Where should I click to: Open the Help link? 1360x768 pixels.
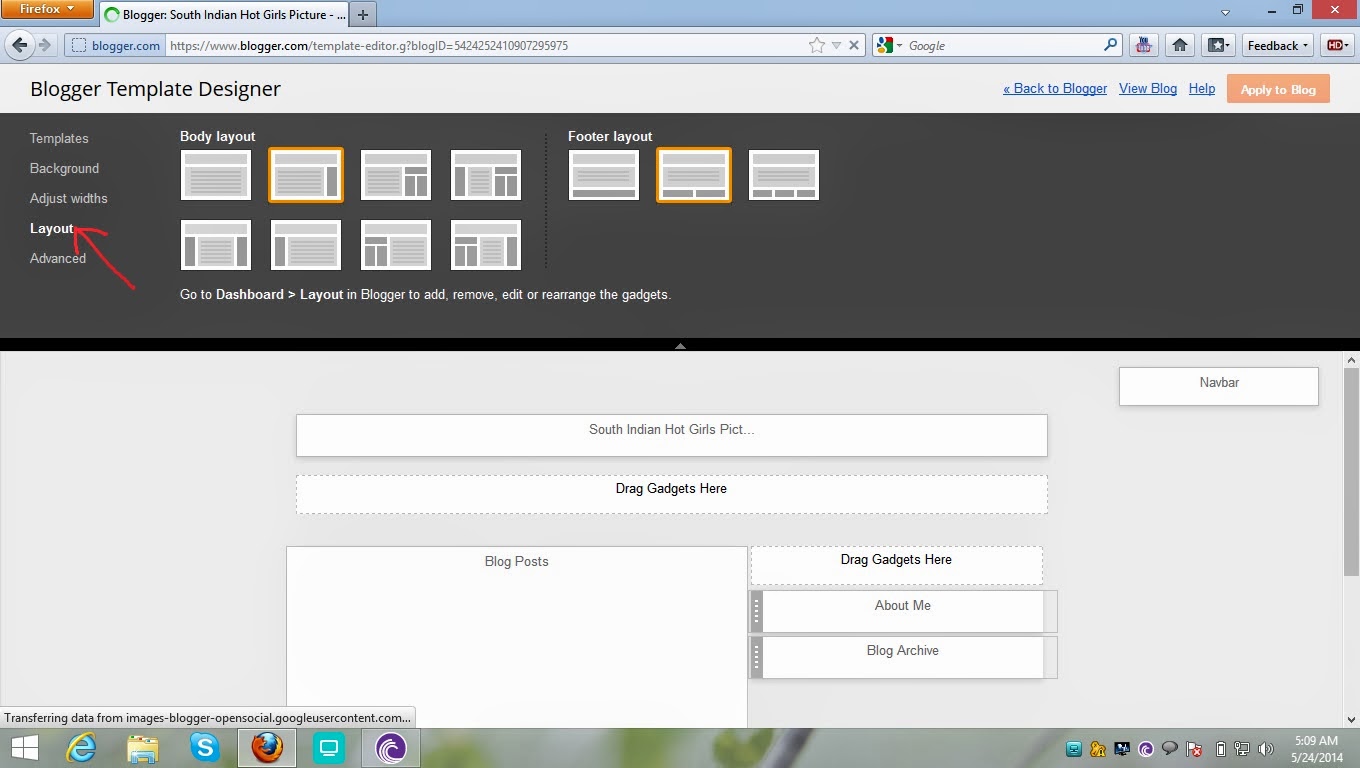[x=1202, y=88]
